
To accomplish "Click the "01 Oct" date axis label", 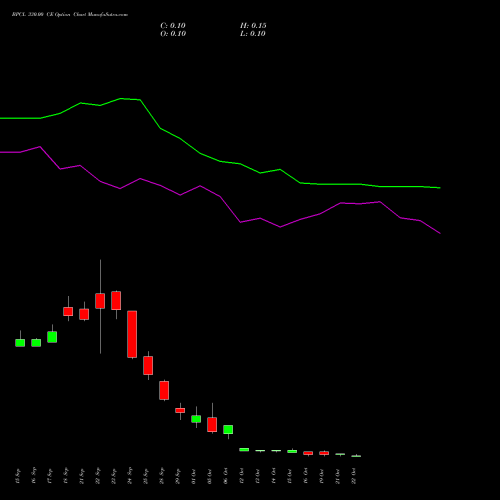I will 194,476.
